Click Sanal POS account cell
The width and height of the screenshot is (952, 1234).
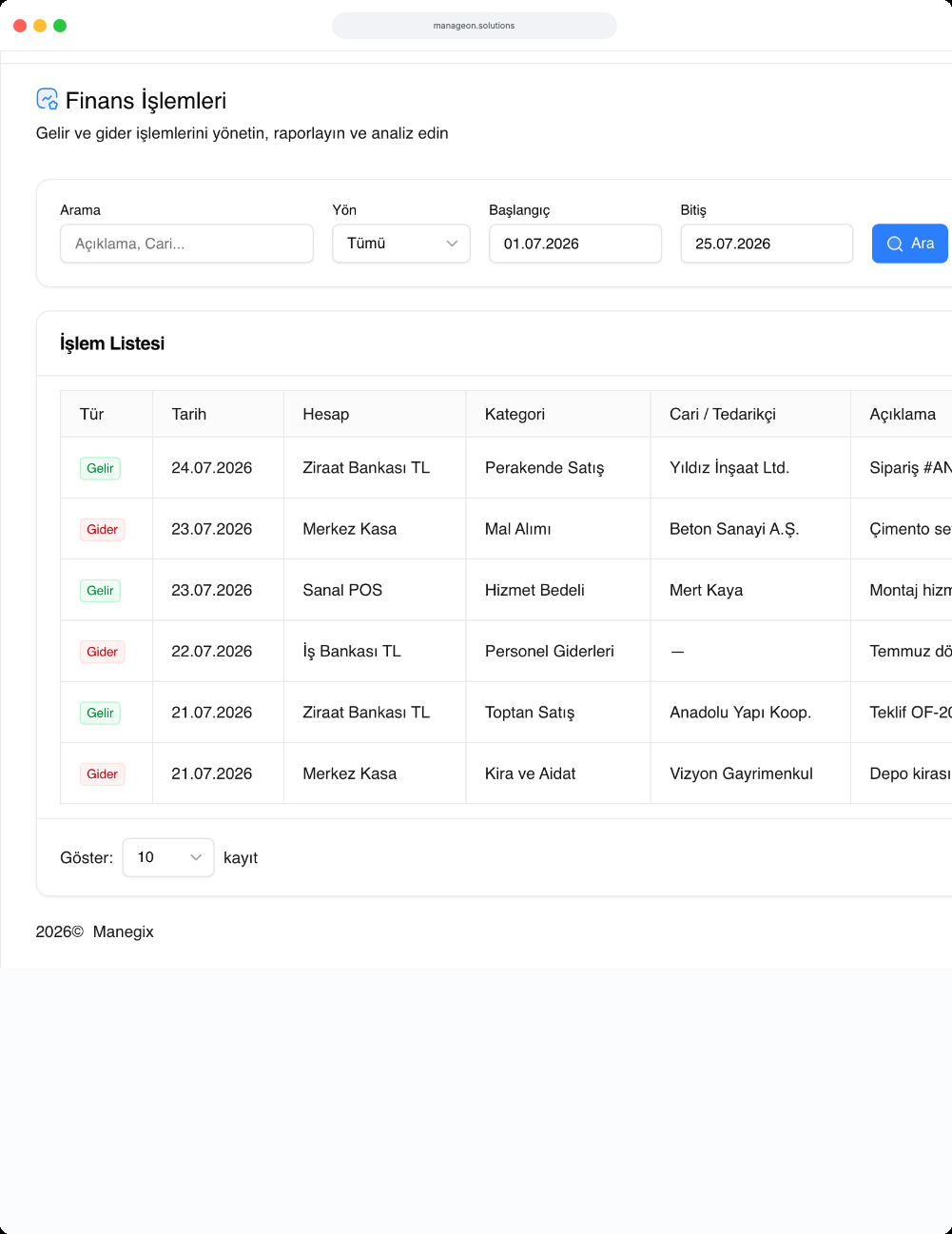click(375, 590)
